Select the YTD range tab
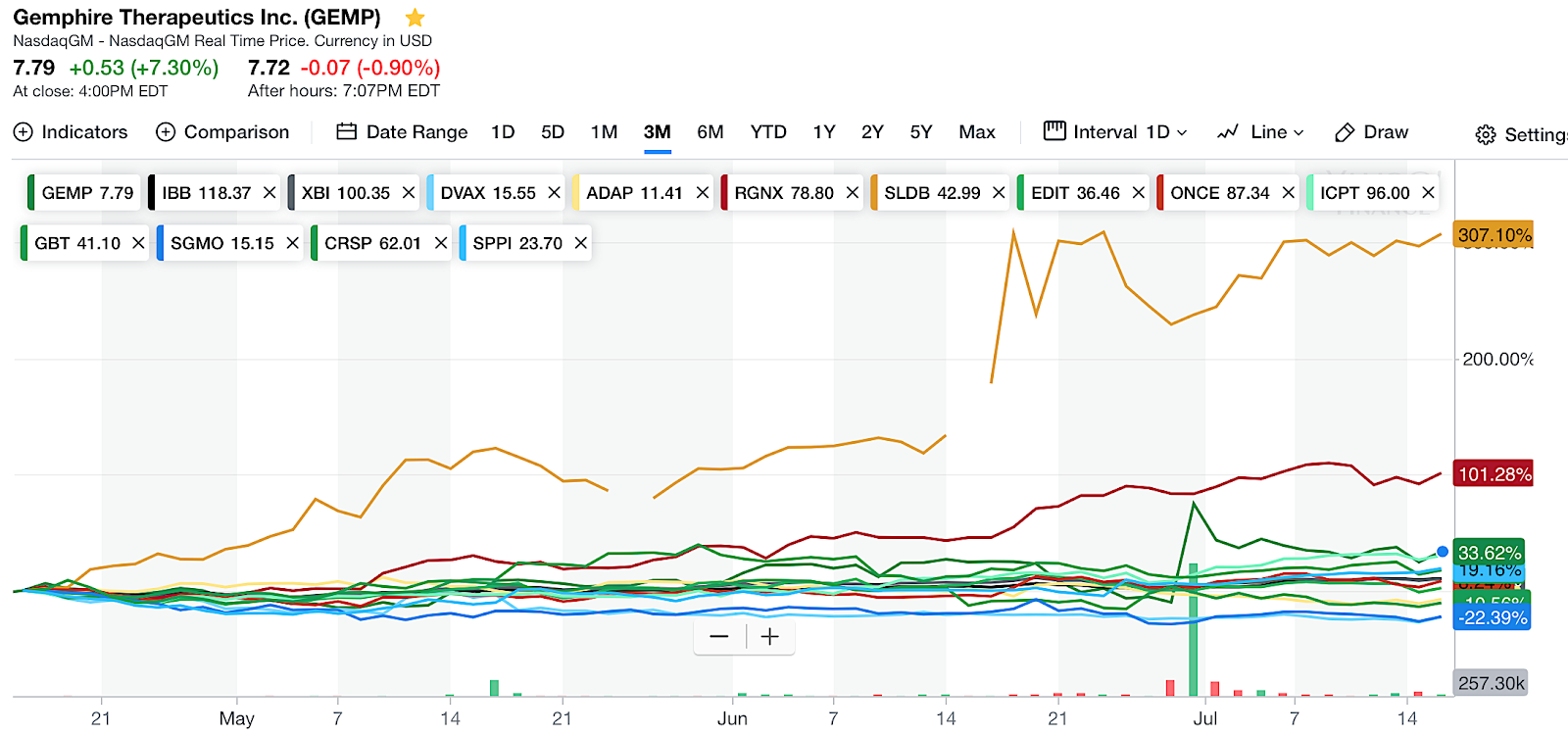 pos(768,132)
